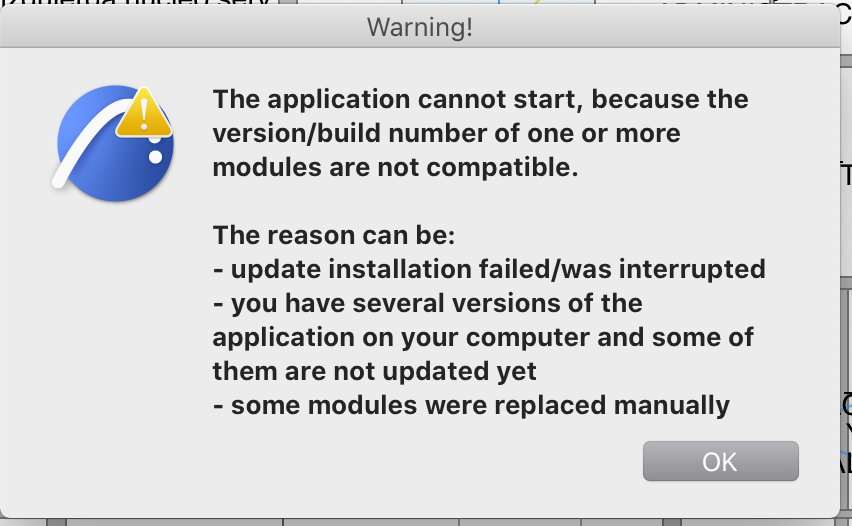Click the OK button
This screenshot has height=526, width=852.
point(720,461)
